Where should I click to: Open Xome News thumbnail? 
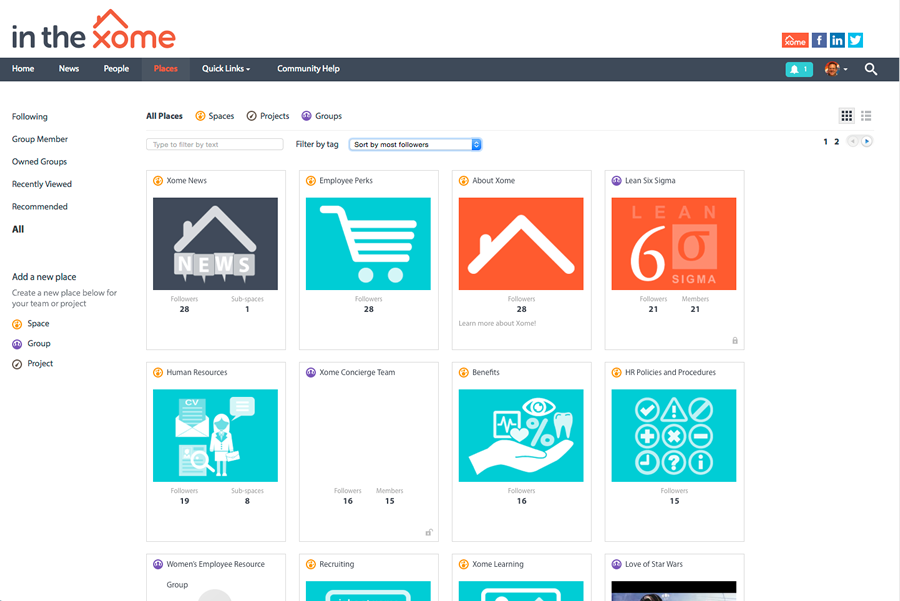pyautogui.click(x=215, y=244)
